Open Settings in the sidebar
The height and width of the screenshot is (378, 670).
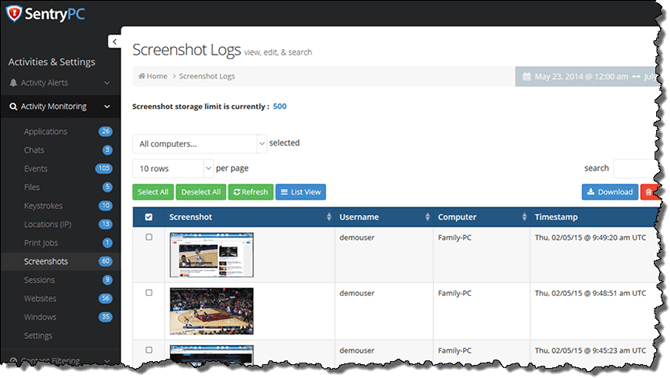[38, 336]
